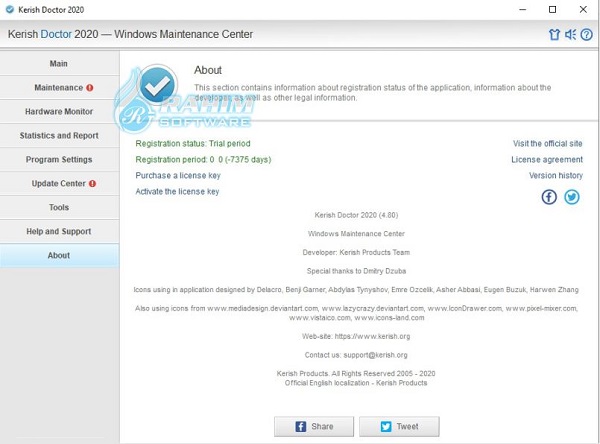600x444 pixels.
Task: Toggle the sound speaker icon in header
Action: point(570,35)
